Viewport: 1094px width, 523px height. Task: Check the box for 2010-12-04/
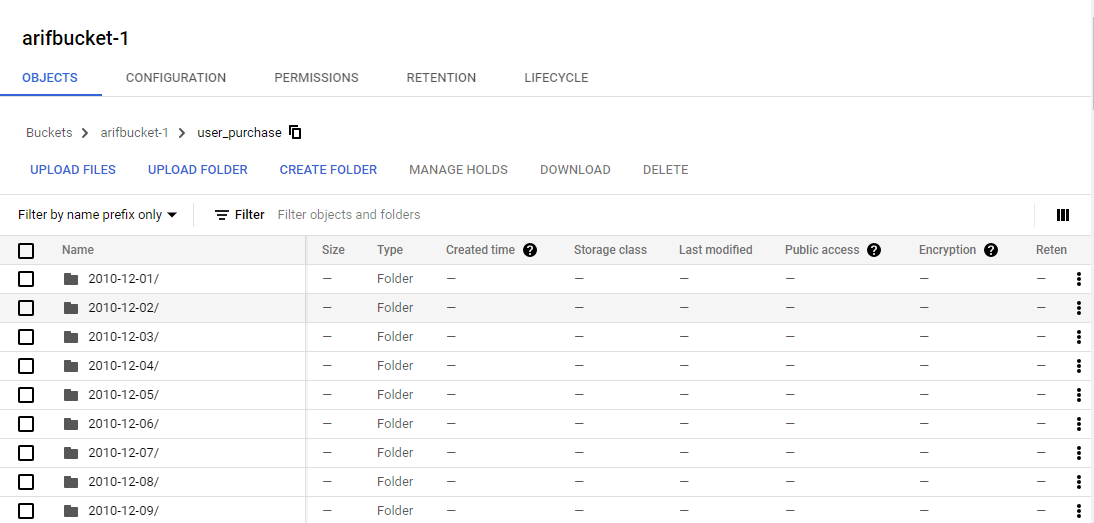tap(26, 366)
